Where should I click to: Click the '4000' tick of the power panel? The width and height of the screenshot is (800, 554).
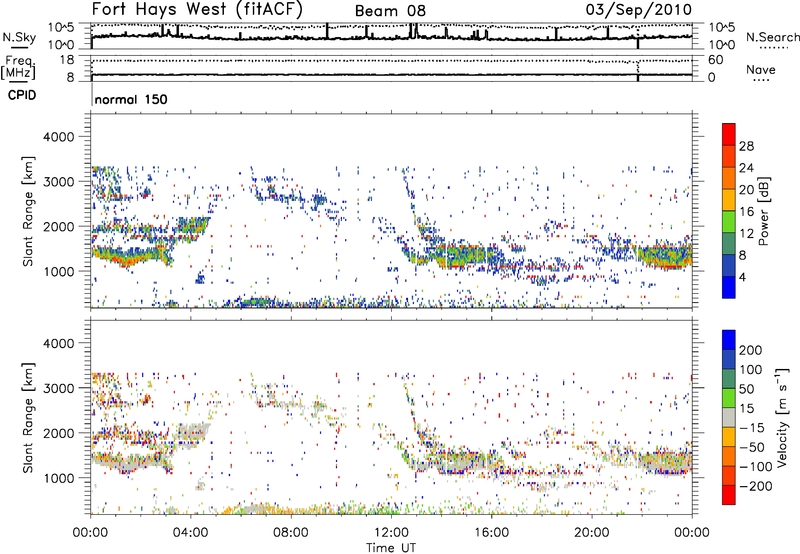pos(58,137)
